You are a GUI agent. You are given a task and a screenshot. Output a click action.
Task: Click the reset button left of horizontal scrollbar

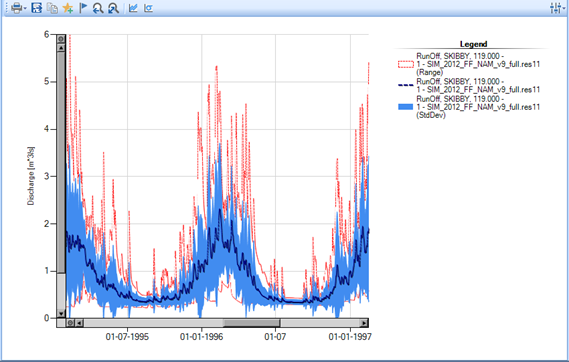(70, 322)
